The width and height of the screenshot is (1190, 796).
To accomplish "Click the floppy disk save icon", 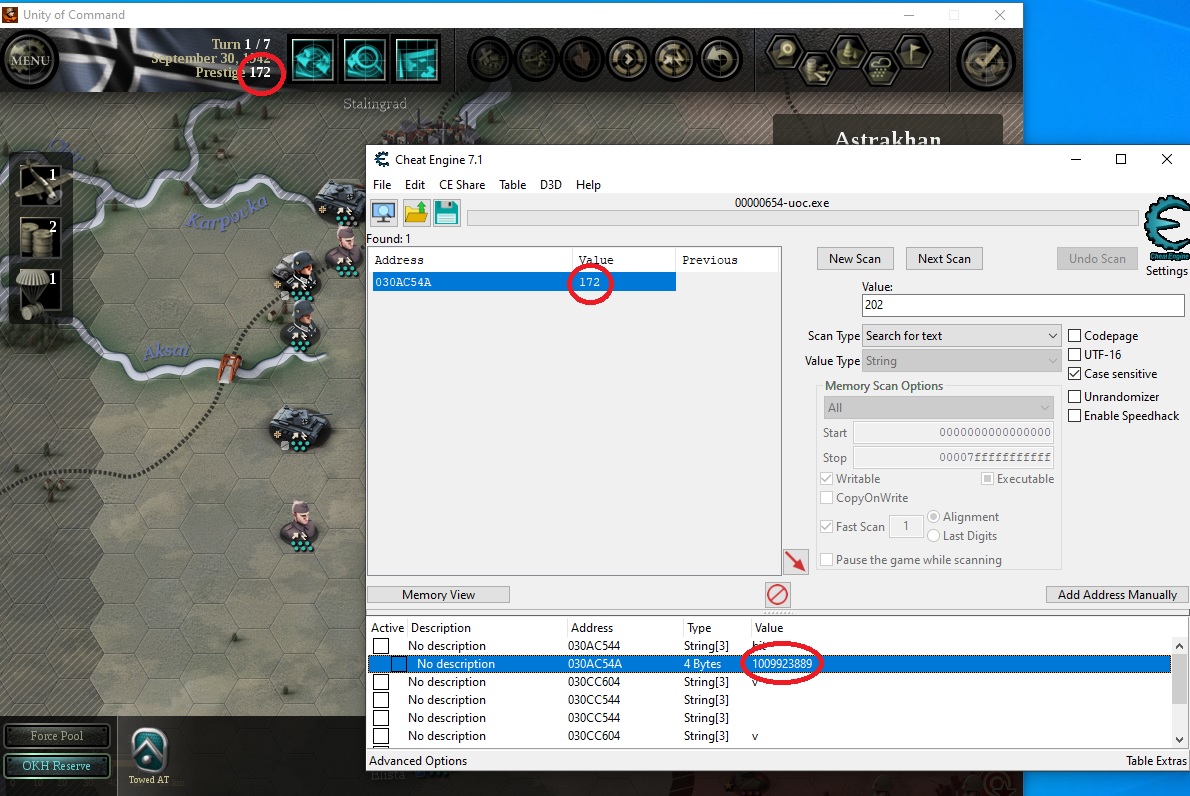I will click(x=446, y=212).
